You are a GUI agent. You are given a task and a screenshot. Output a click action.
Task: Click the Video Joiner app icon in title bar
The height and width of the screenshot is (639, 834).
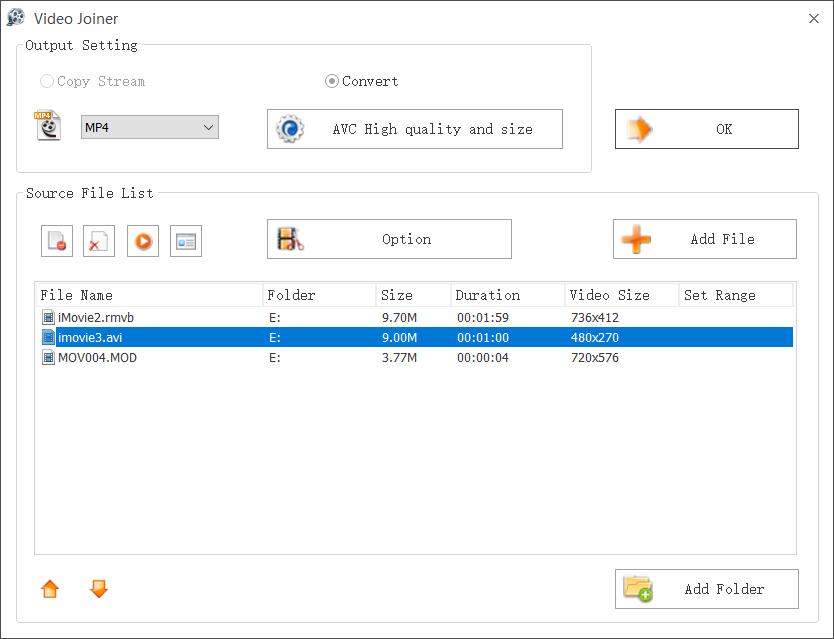click(x=16, y=18)
